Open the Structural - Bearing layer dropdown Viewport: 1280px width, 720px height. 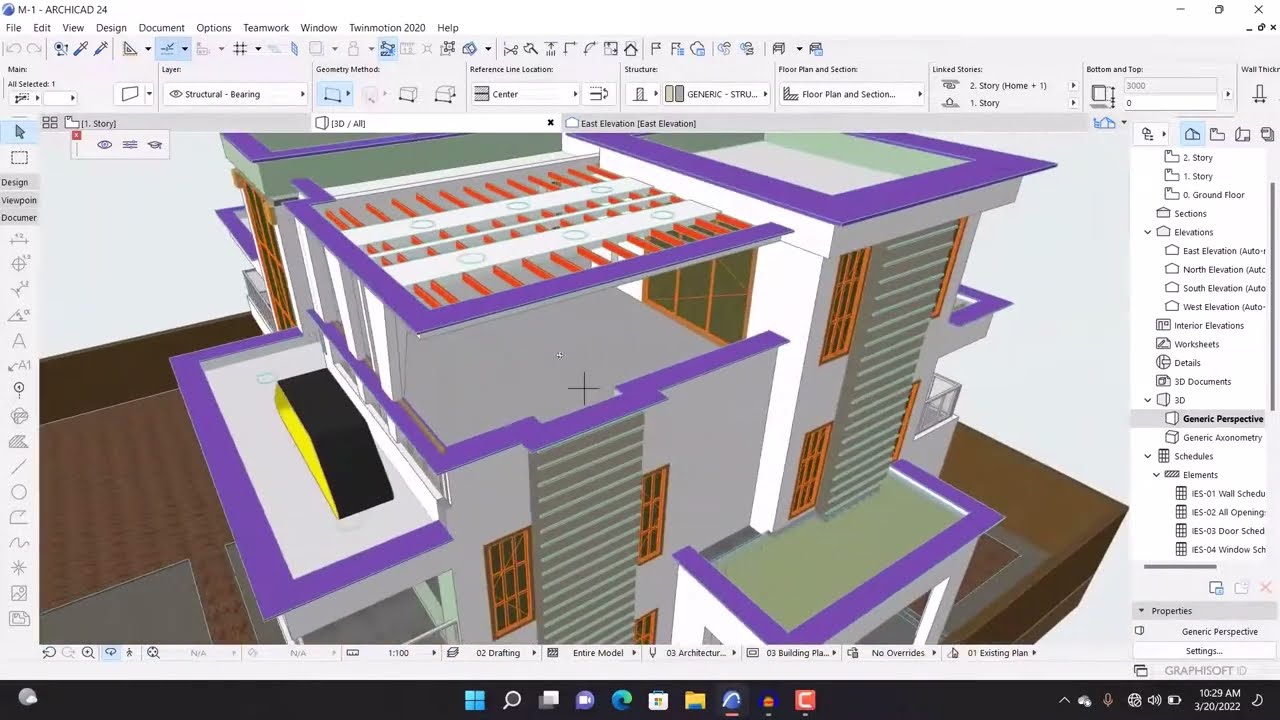(235, 94)
